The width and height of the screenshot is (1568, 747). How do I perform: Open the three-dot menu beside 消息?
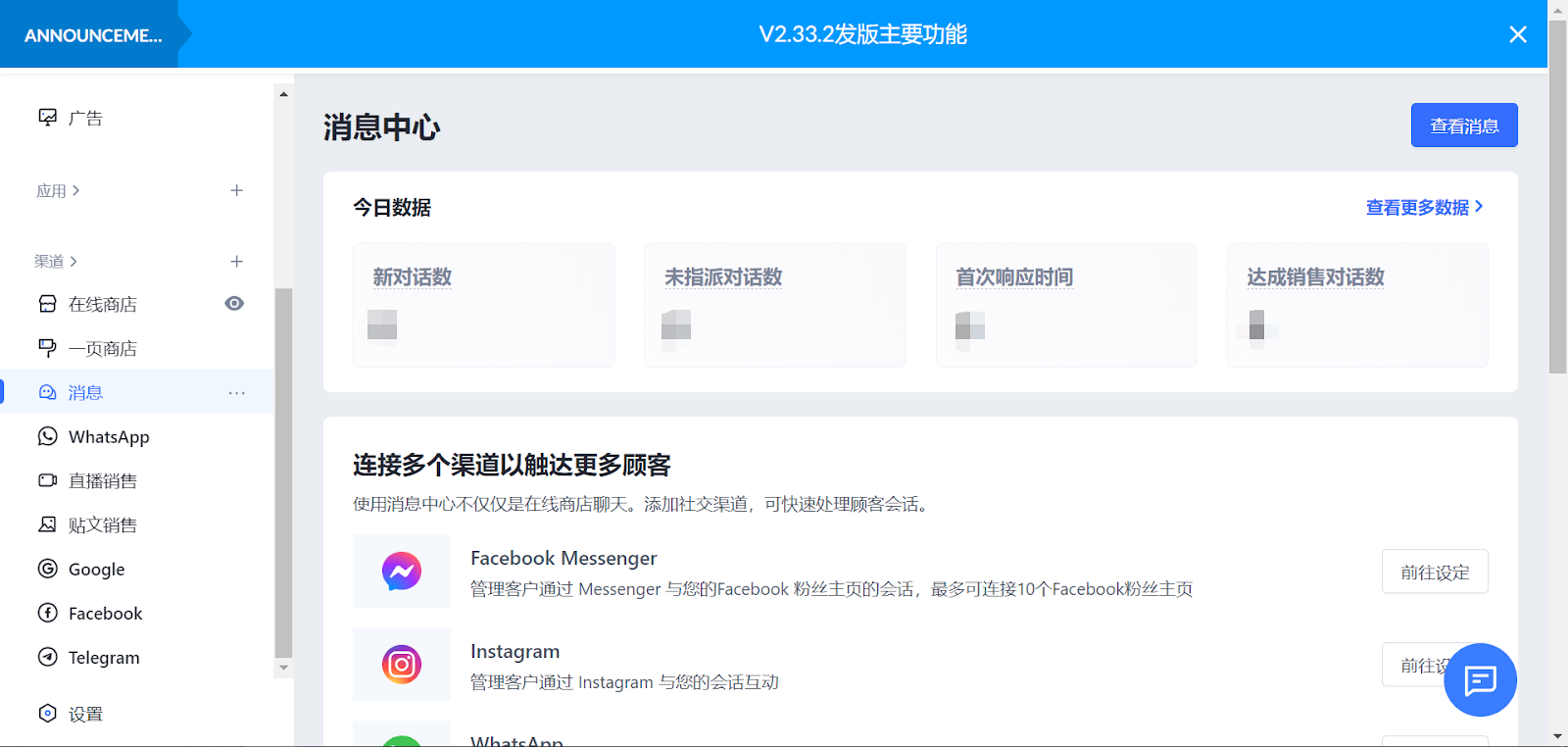point(236,393)
